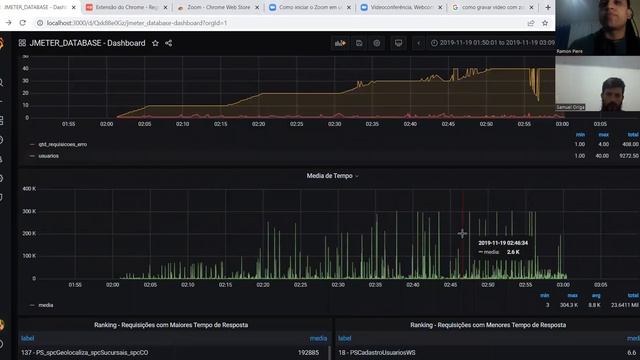Sort Media de Tempo legend by max
The height and width of the screenshot is (360, 640).
pyautogui.click(x=572, y=296)
